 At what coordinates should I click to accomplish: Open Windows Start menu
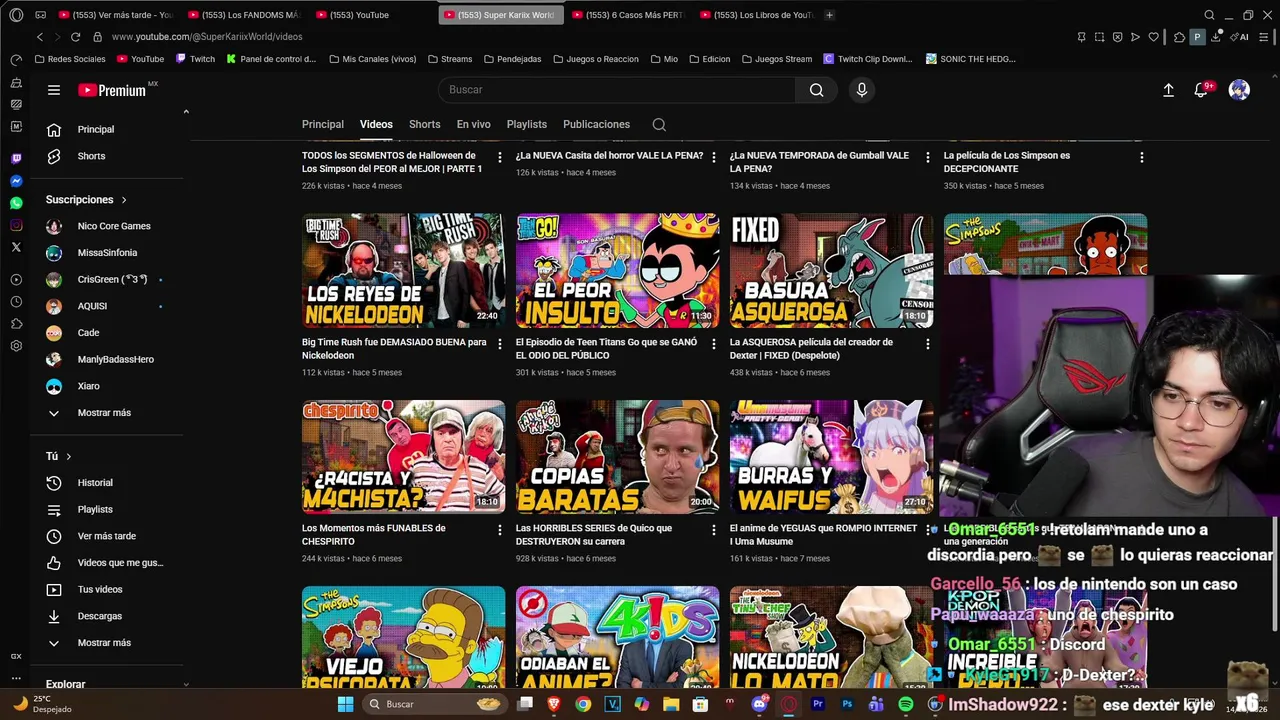[x=345, y=704]
